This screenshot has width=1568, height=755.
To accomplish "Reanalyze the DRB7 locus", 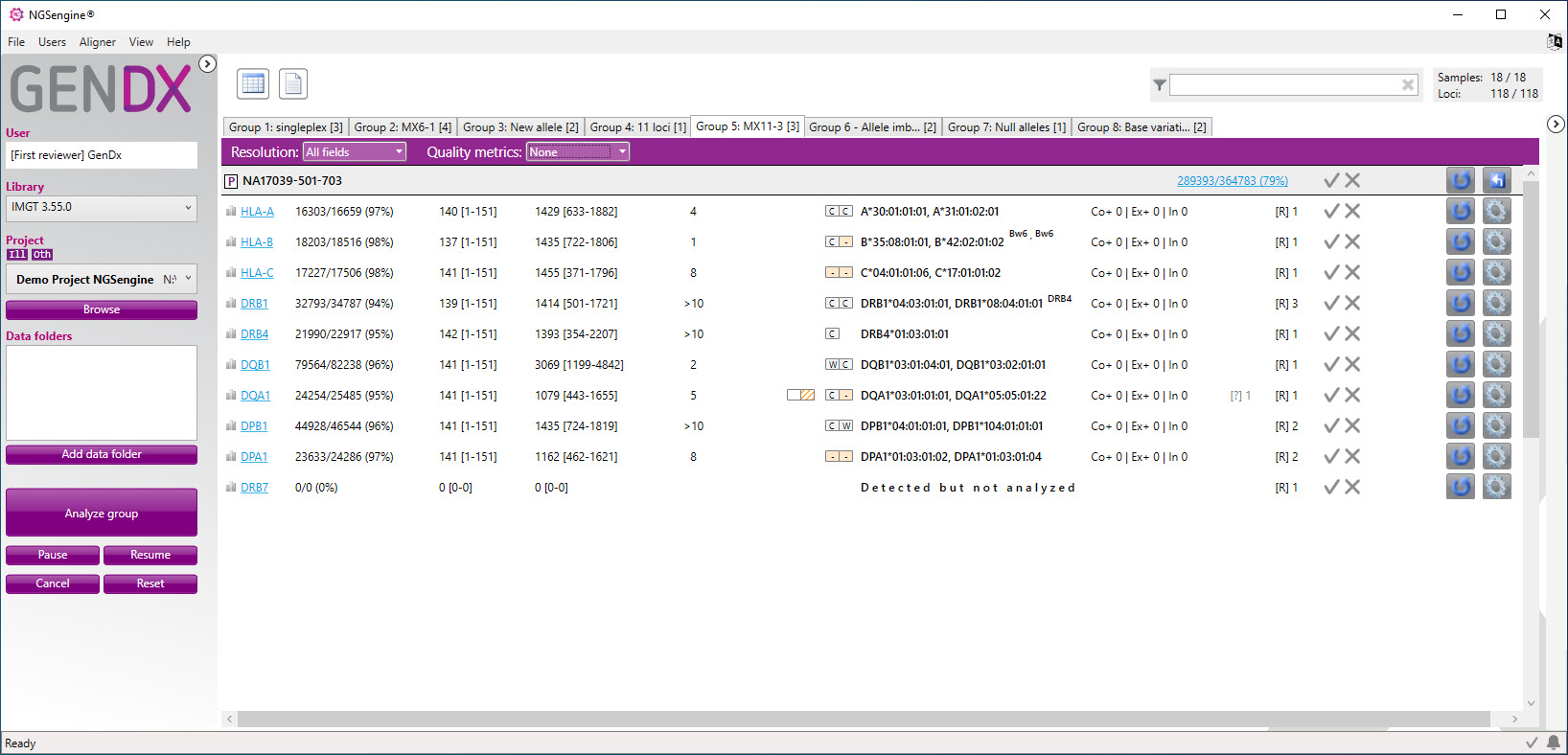I will pyautogui.click(x=1461, y=487).
